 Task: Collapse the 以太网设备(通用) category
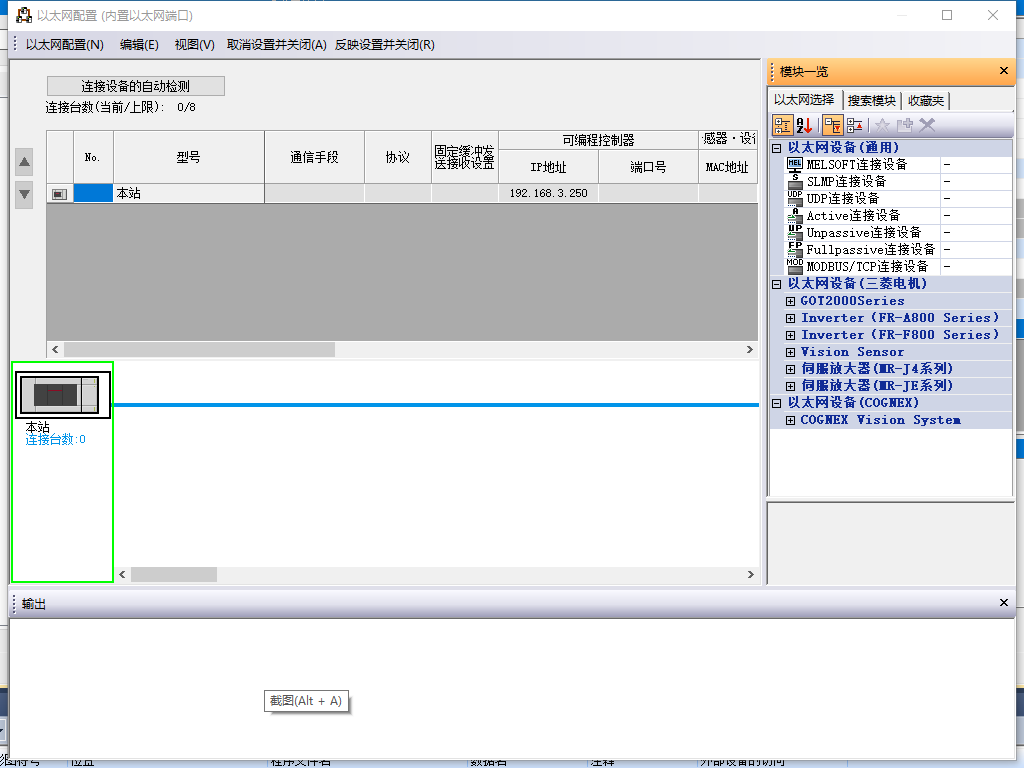click(x=777, y=148)
